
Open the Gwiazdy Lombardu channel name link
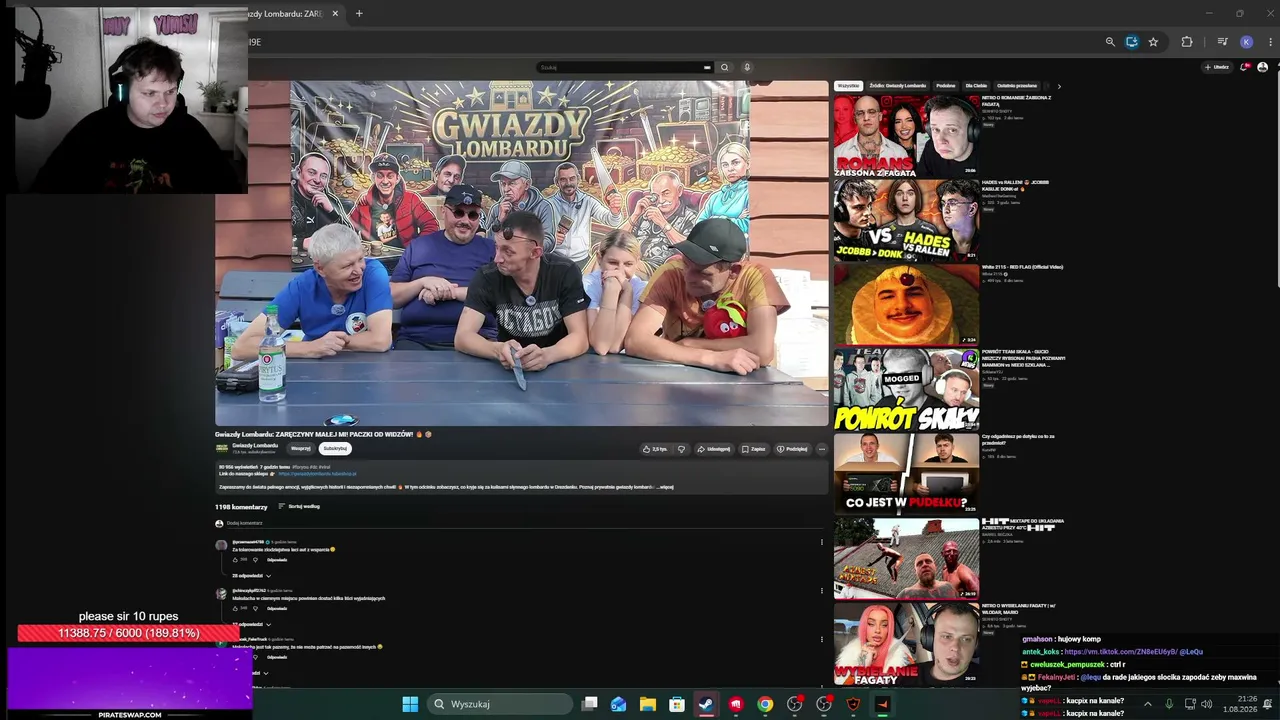(x=255, y=445)
